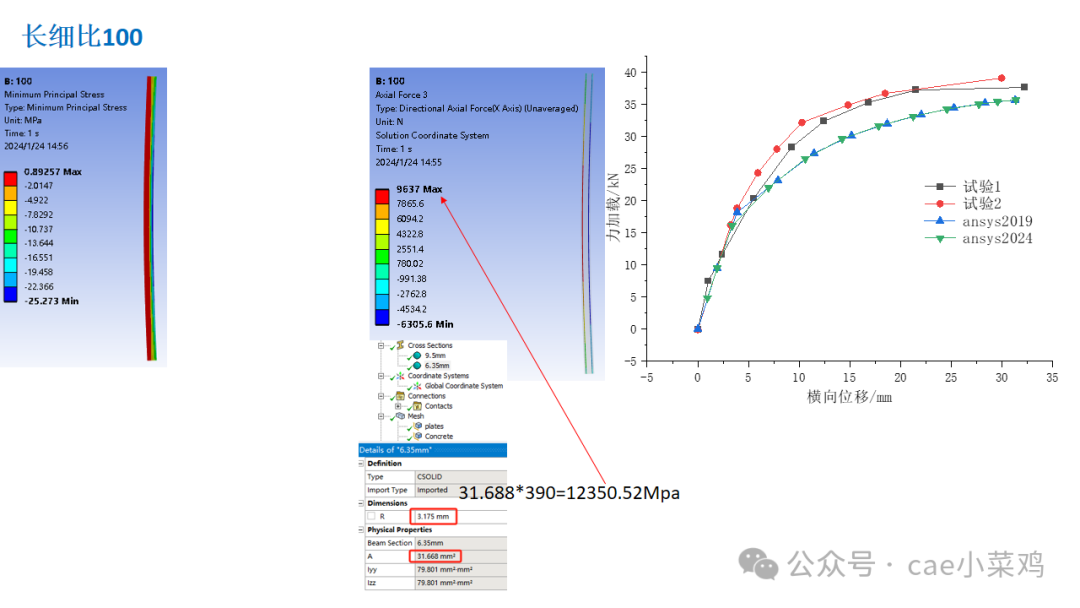
Task: Click the Mesh cube icon
Action: pyautogui.click(x=400, y=416)
